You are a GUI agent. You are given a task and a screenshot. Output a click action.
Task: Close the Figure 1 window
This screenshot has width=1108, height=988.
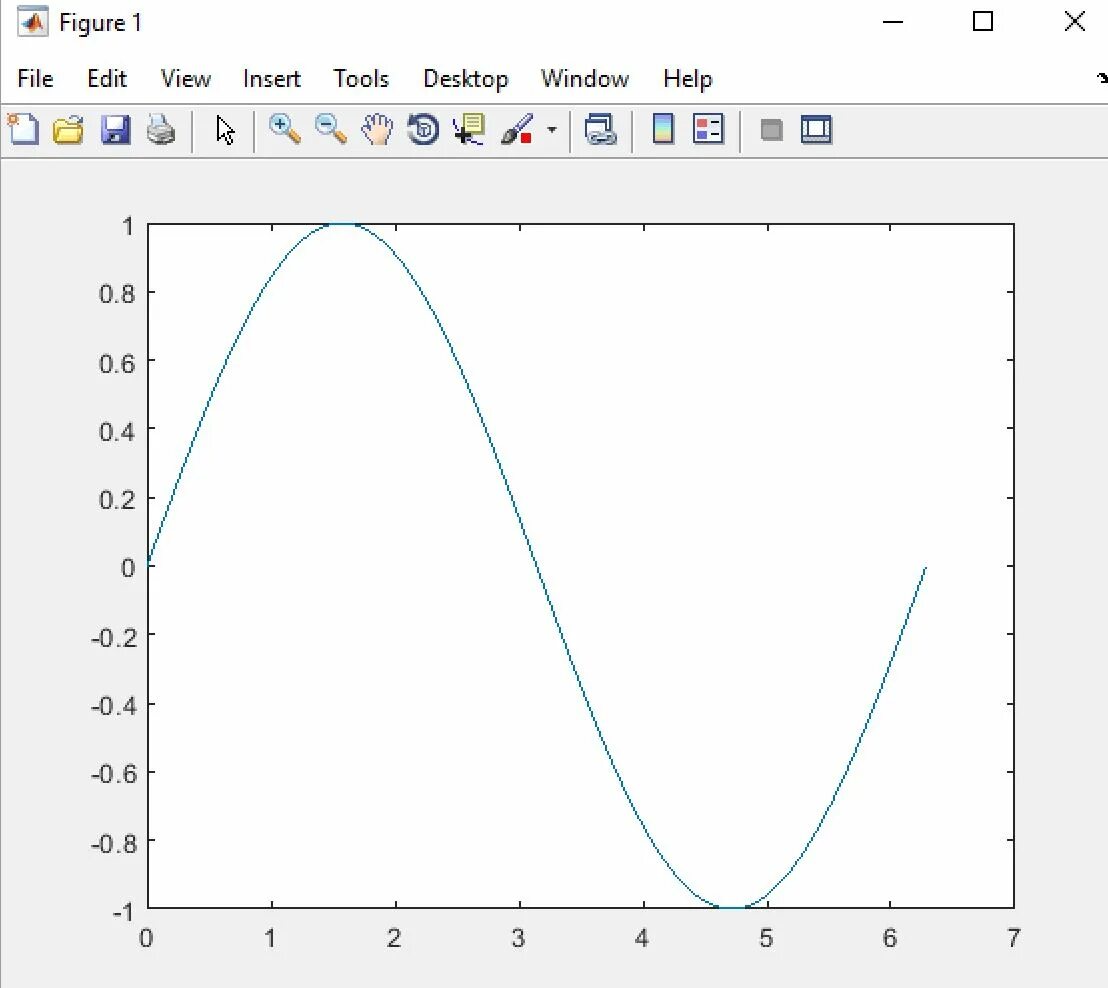coord(1075,21)
